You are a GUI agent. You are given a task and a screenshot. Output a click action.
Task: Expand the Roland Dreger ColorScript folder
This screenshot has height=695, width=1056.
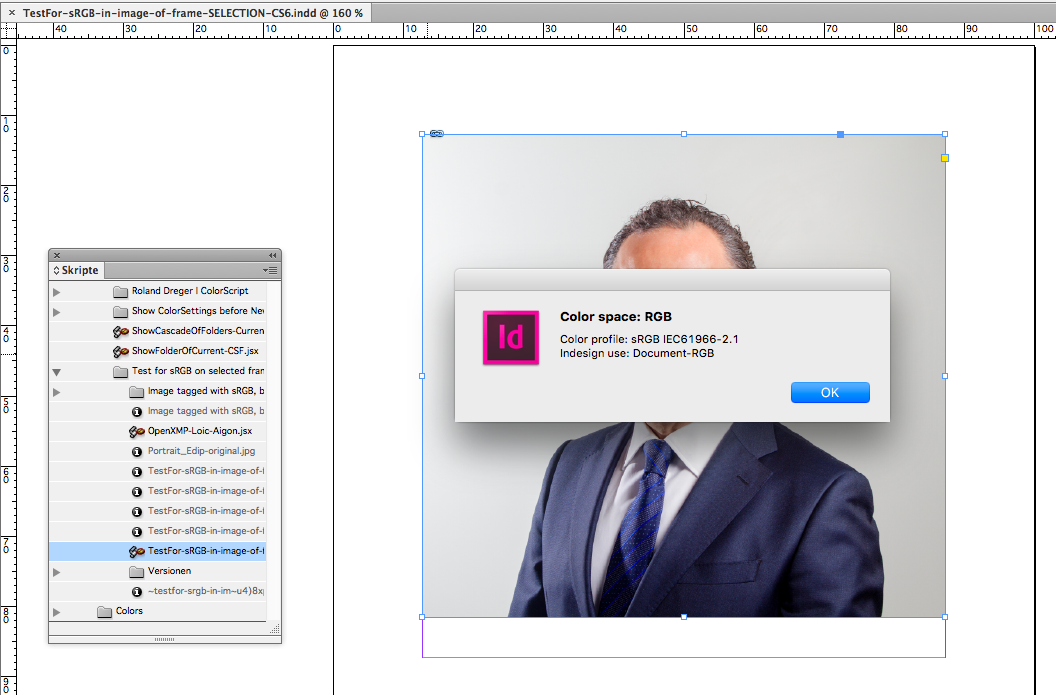57,292
